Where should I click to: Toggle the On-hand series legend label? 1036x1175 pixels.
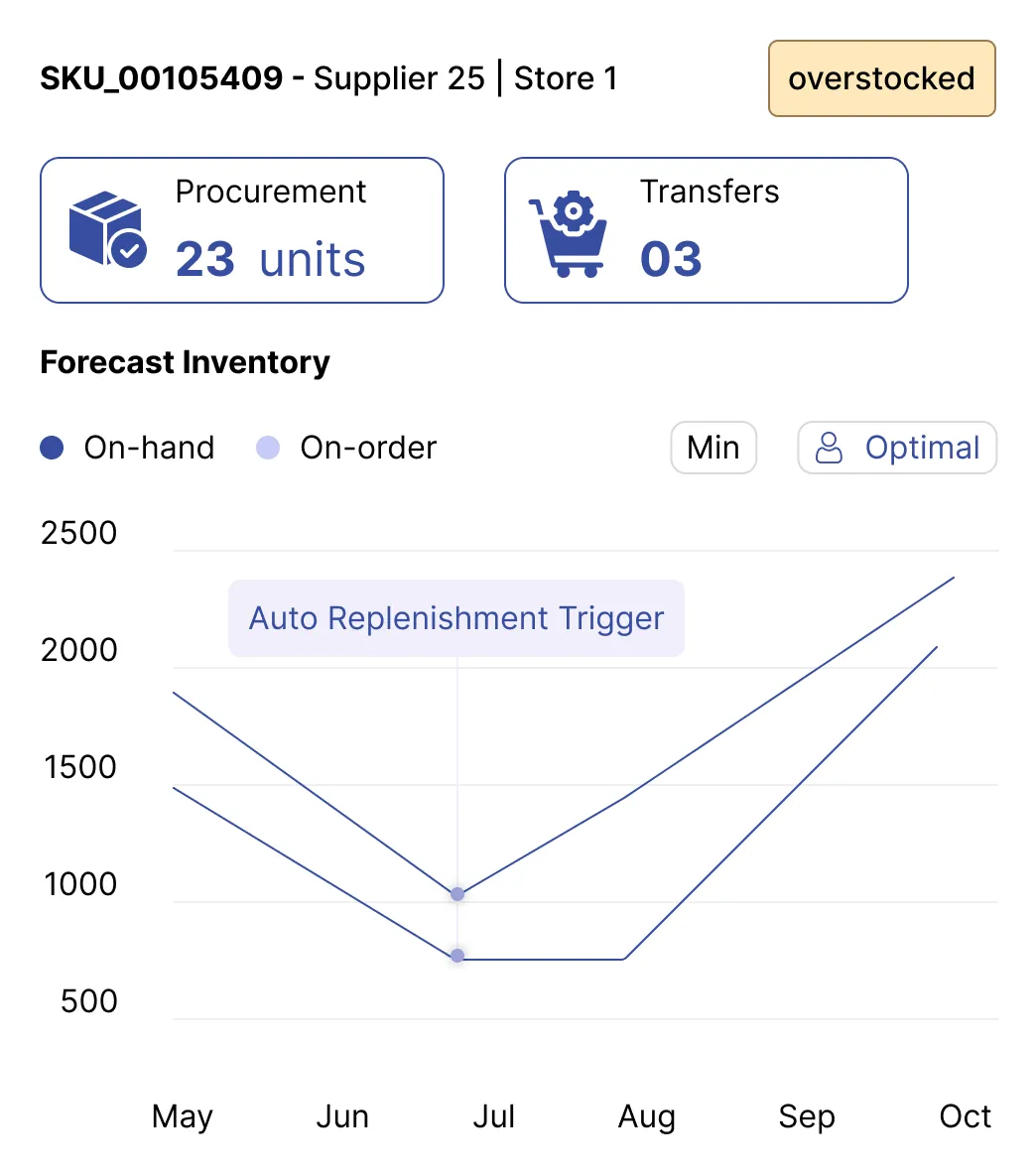[x=149, y=449]
